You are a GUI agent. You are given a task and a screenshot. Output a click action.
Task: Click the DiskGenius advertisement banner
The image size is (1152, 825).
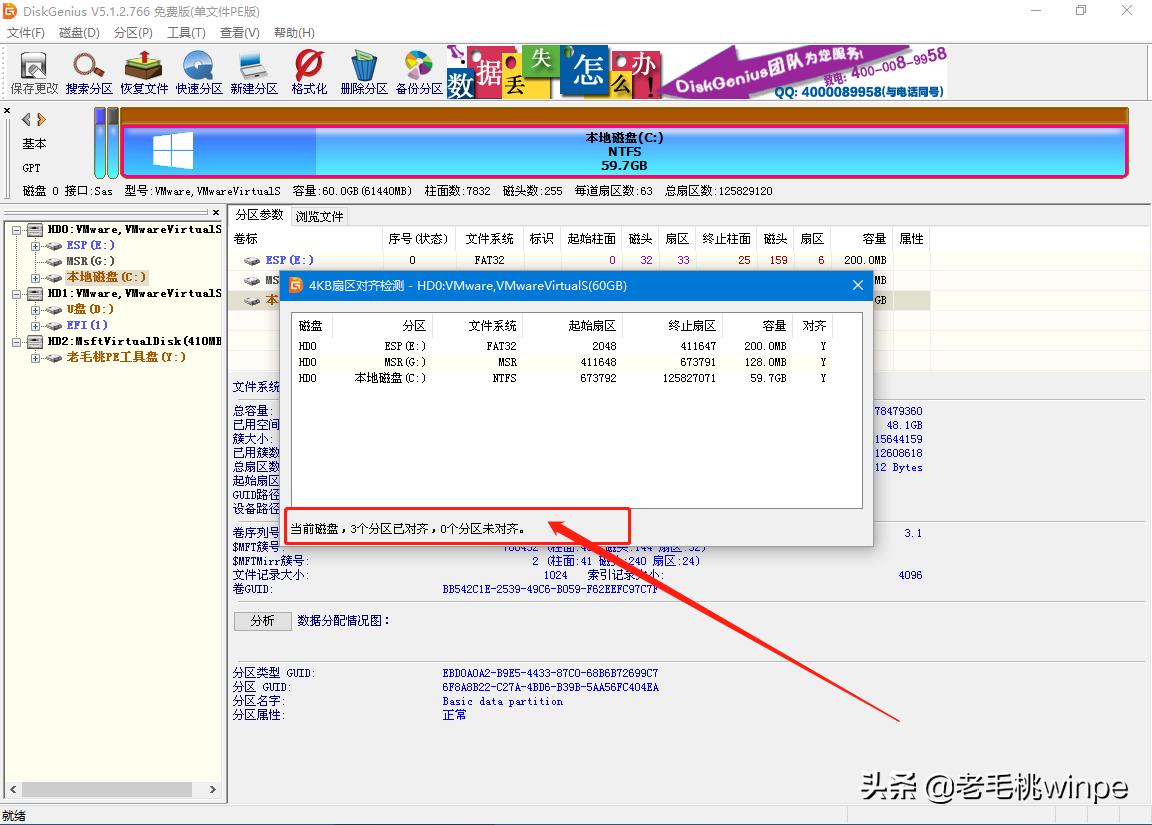[x=696, y=72]
